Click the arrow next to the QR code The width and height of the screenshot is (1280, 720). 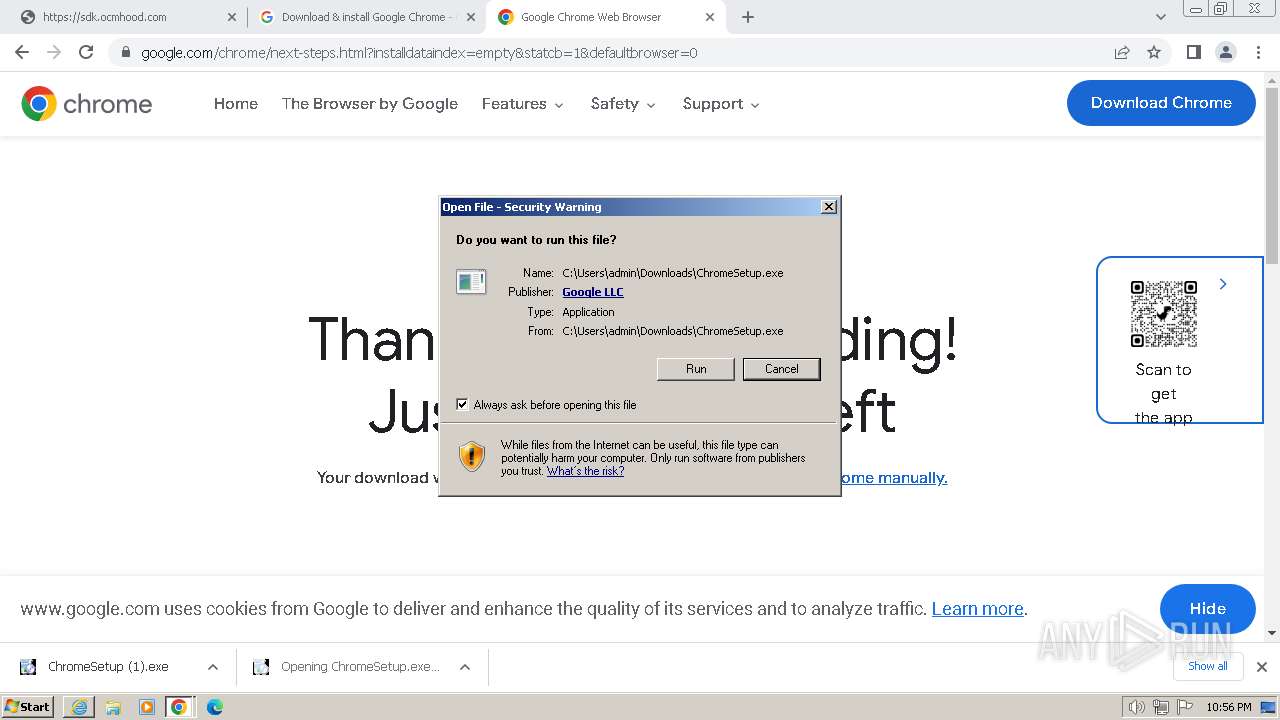click(x=1223, y=285)
